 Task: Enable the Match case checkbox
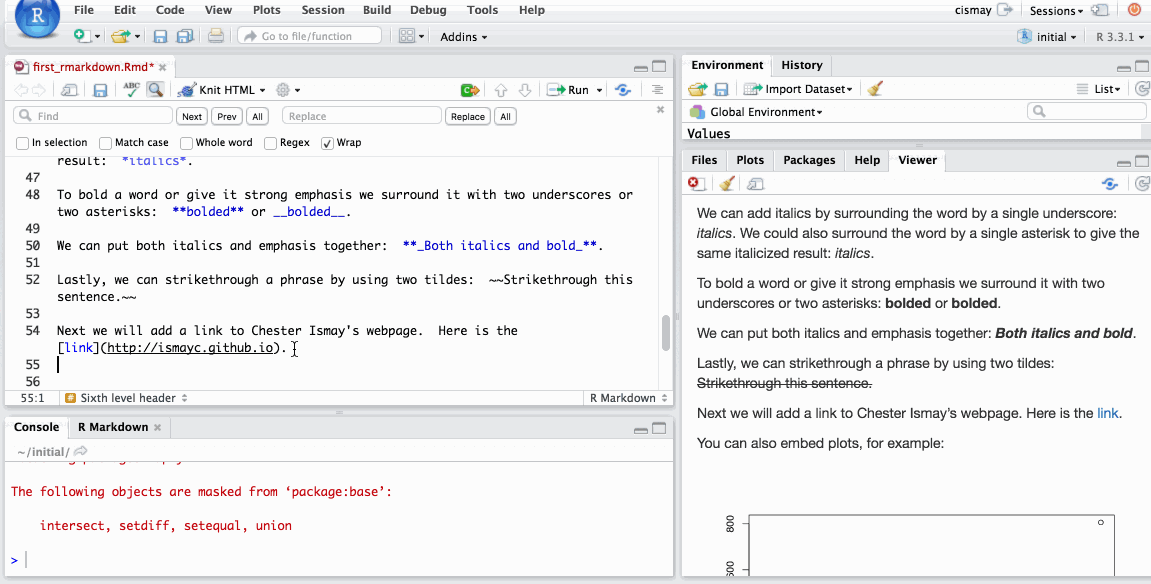tap(106, 143)
